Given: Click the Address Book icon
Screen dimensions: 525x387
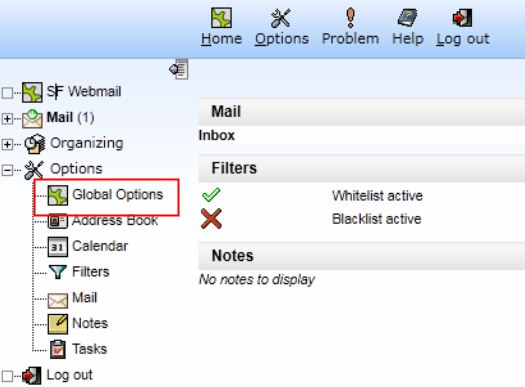Looking at the screenshot, I should point(58,221).
